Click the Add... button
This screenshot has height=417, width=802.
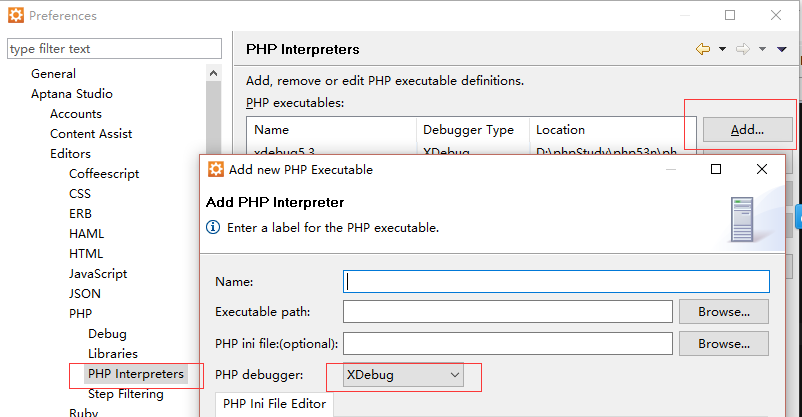747,129
